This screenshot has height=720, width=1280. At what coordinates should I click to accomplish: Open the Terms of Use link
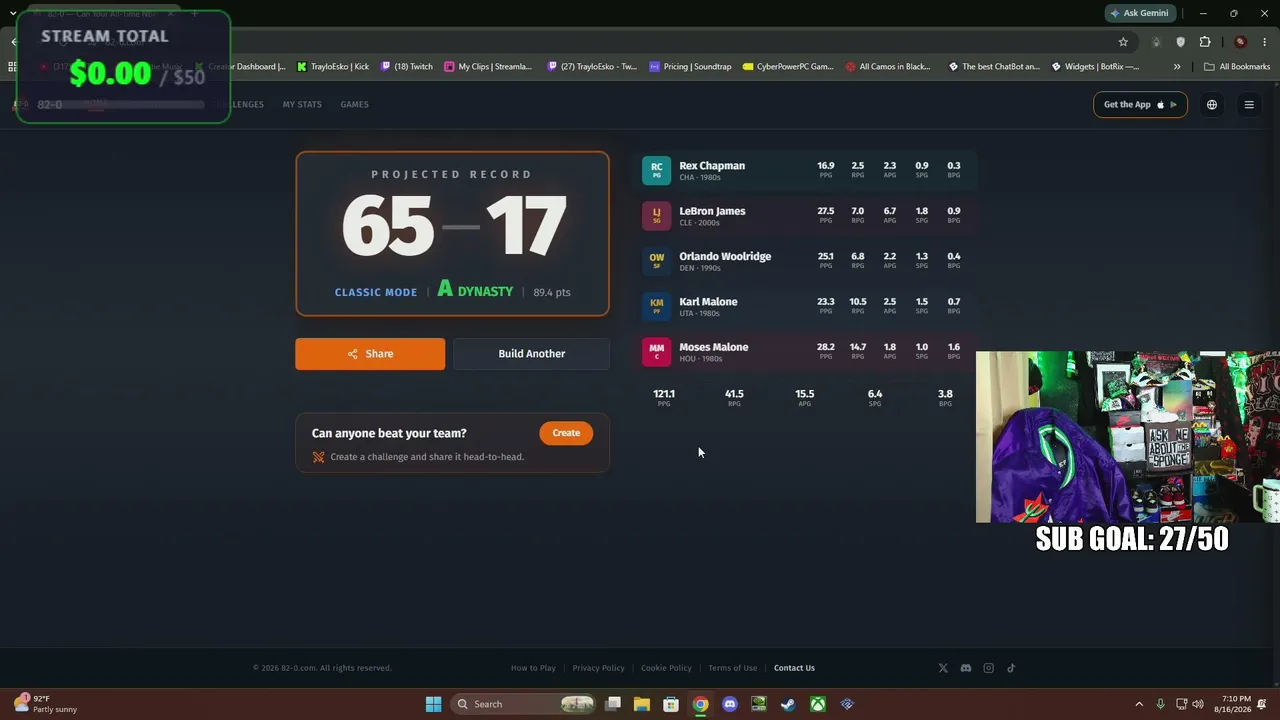[x=733, y=668]
